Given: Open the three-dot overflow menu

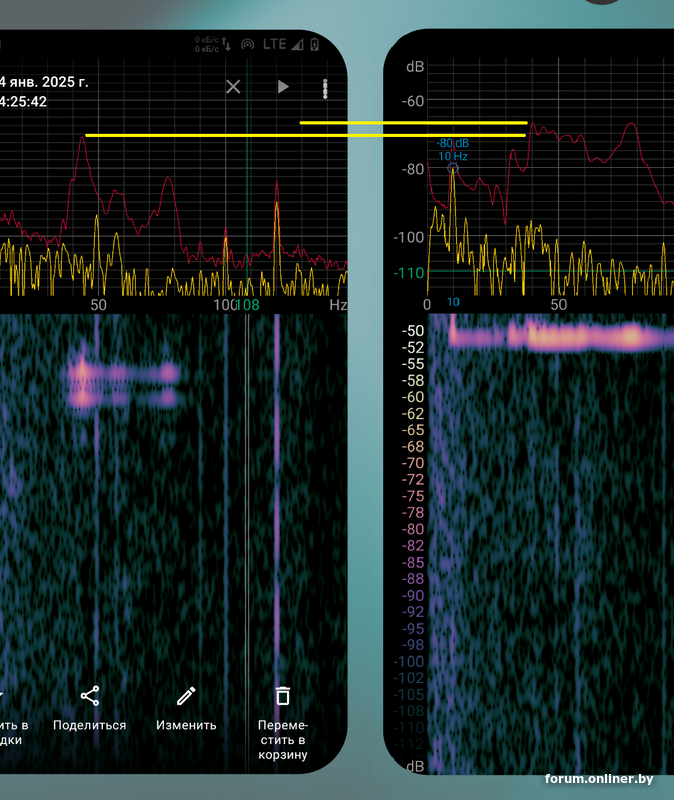Looking at the screenshot, I should [x=325, y=89].
